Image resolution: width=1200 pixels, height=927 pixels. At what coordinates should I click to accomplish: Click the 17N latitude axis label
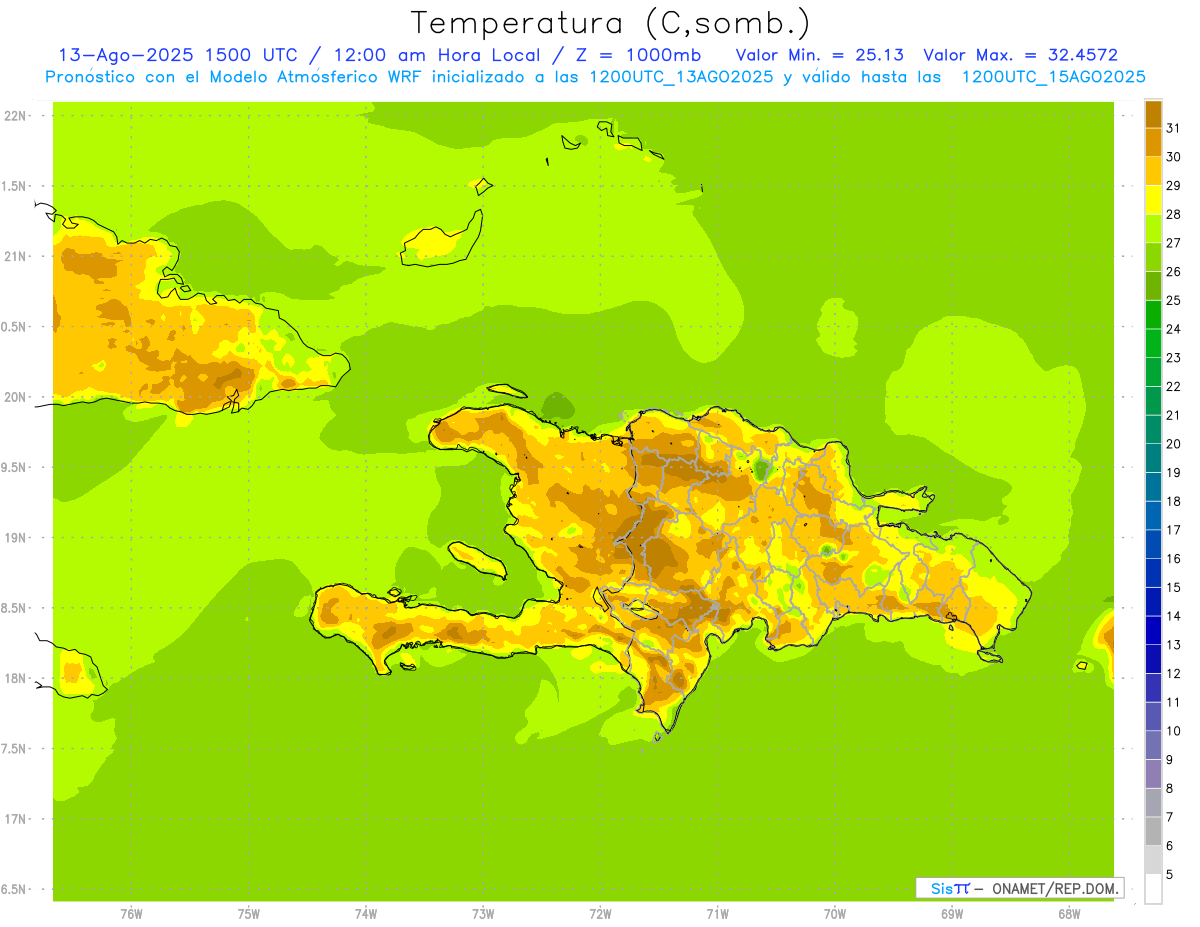tap(16, 819)
